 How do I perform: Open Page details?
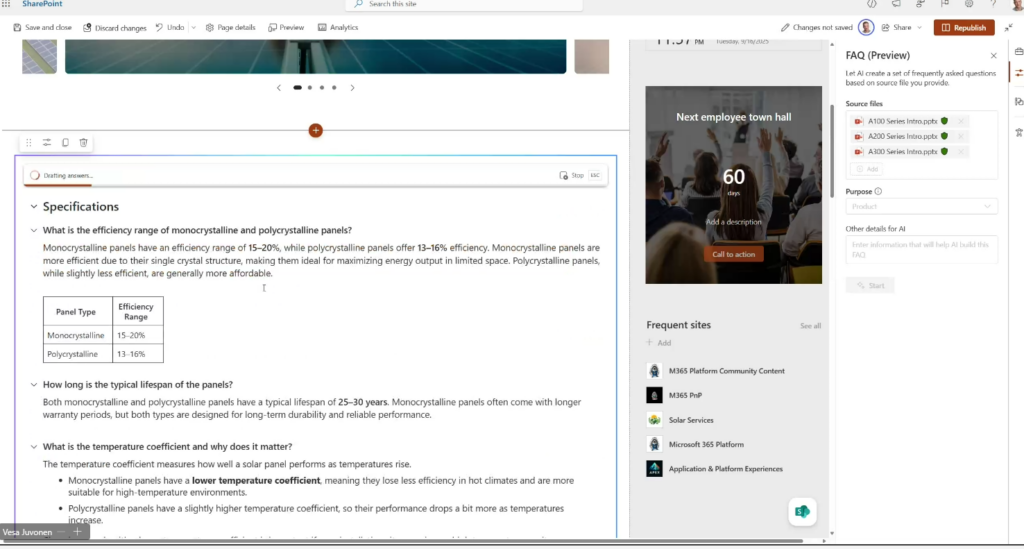click(x=231, y=27)
